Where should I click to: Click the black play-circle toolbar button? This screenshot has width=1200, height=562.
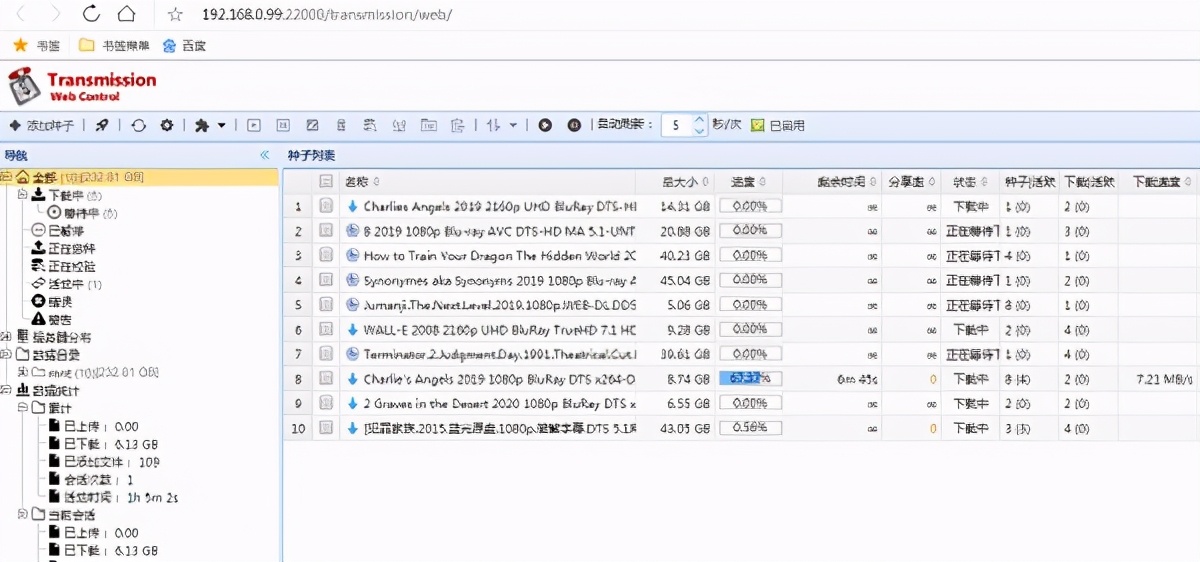point(545,125)
